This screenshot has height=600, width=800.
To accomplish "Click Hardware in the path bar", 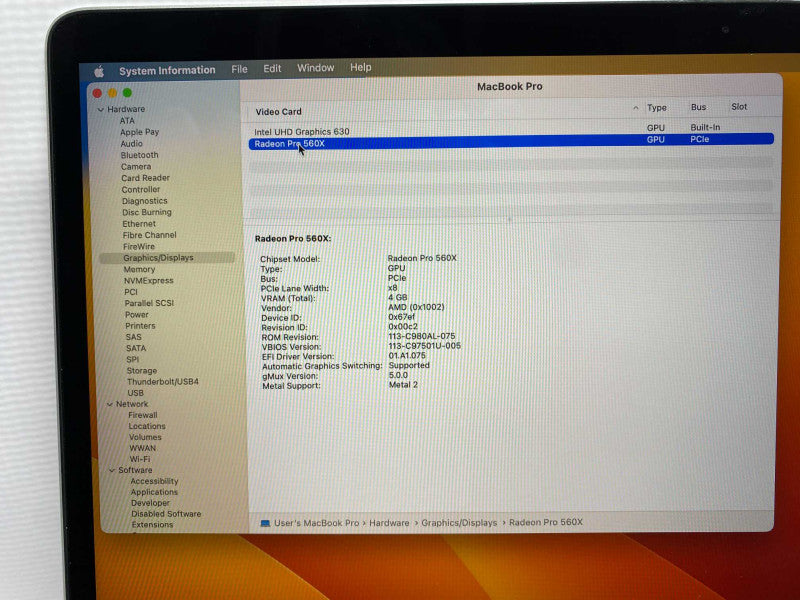I will (x=389, y=523).
